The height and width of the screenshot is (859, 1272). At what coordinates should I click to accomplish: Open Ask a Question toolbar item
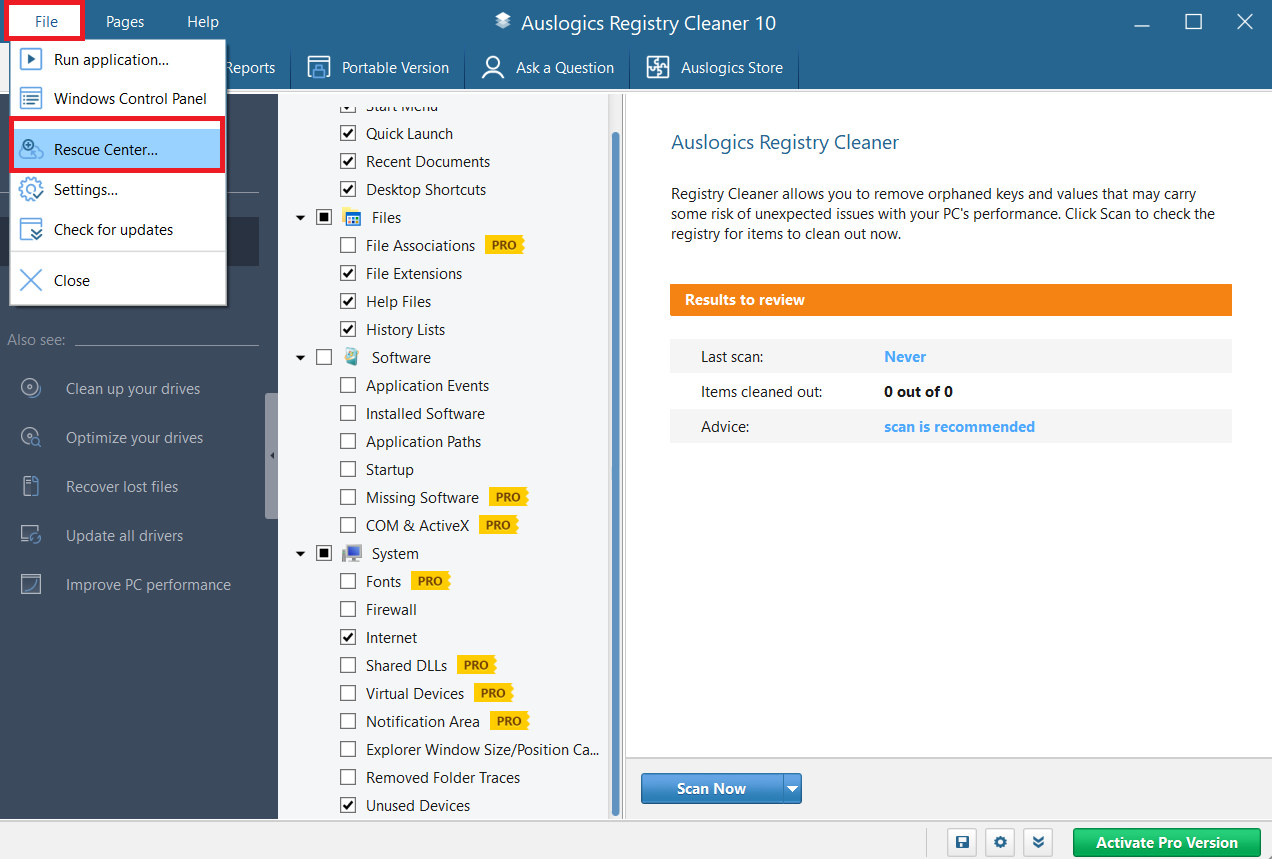pos(548,68)
